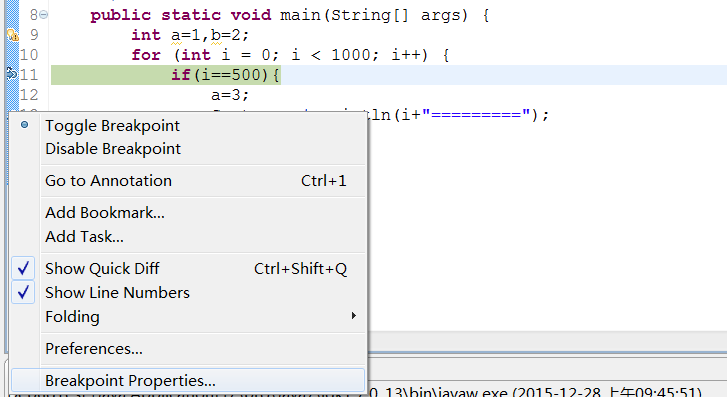Open Preferences... from context menu
Image resolution: width=727 pixels, height=397 pixels.
[188, 348]
